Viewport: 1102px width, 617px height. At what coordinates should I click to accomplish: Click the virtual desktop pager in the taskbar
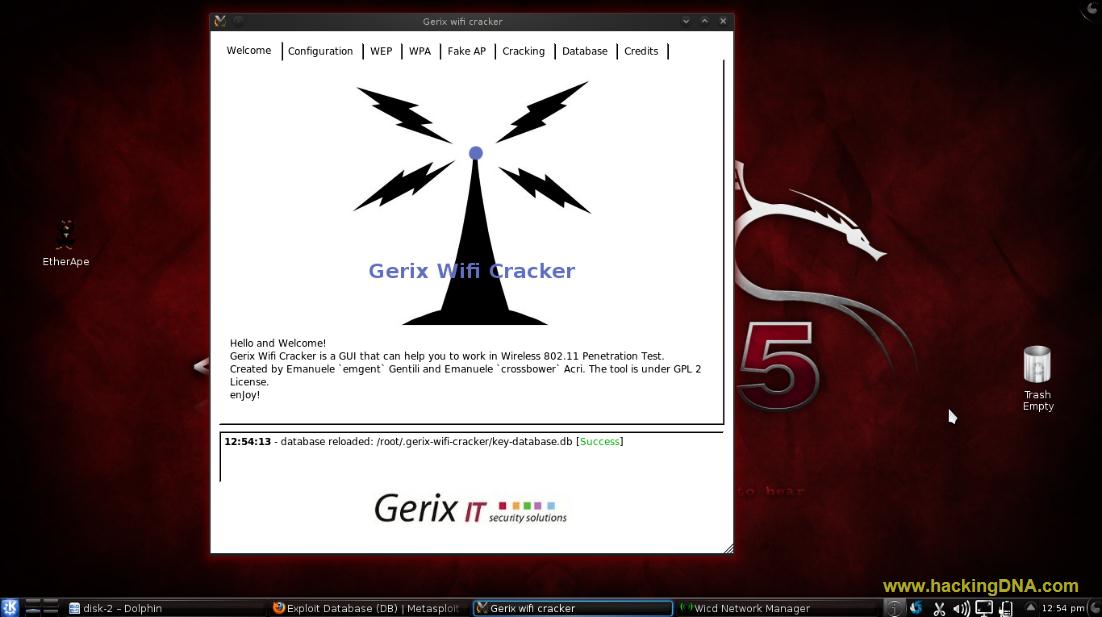click(x=41, y=607)
